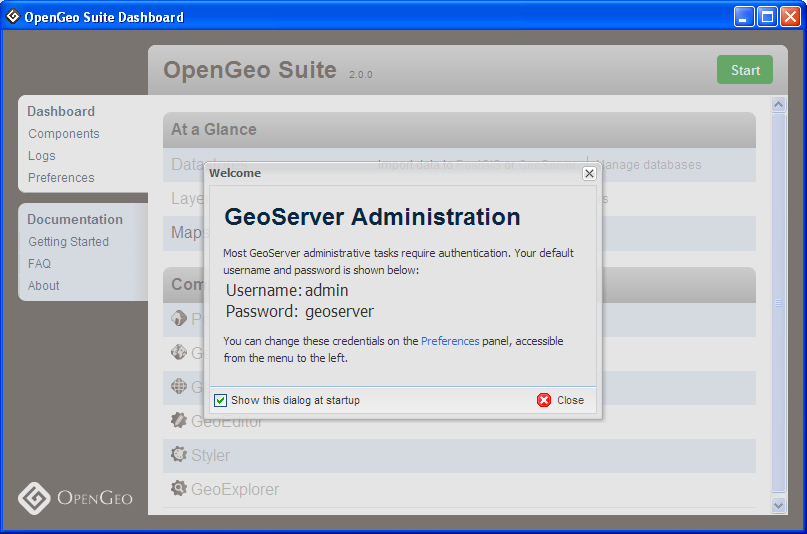Click the PostGIS elephant component icon
Screen dimensions: 807x534
(x=179, y=318)
